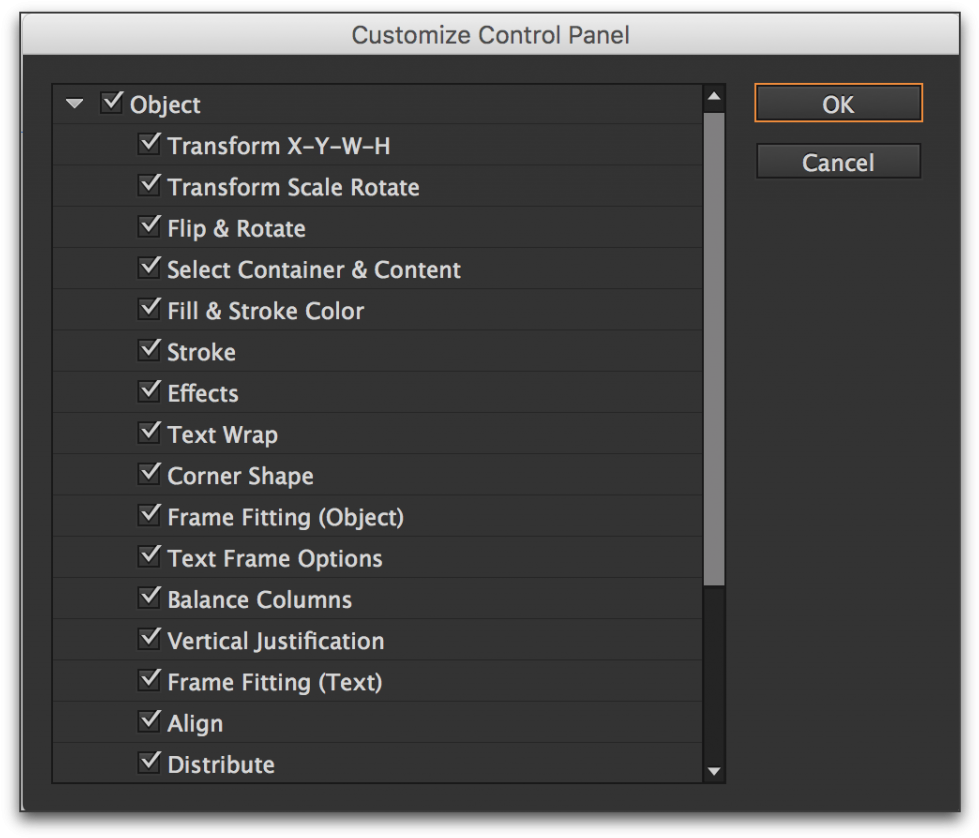Screen dimensions: 979x838
Task: Select the 'Flip & Rotate' row label
Action: coord(236,229)
